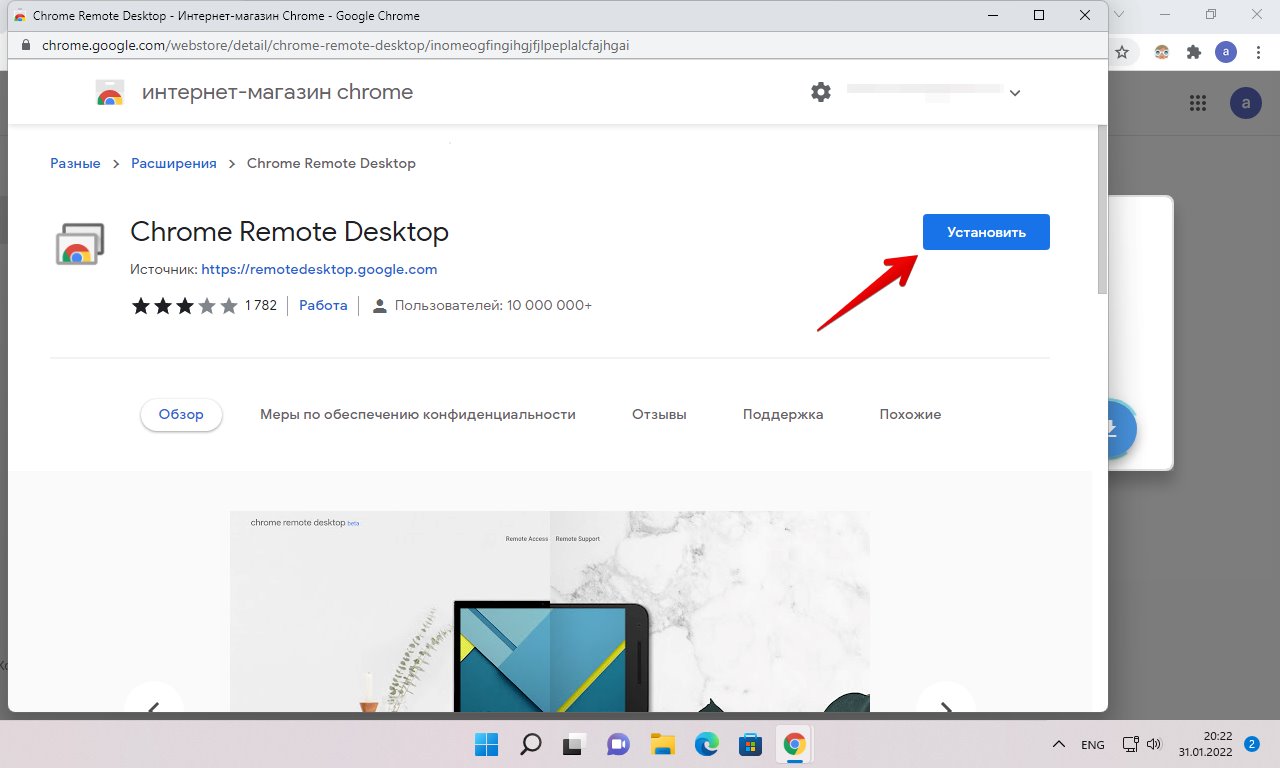Open network icon in system tray
The image size is (1280, 768).
(1131, 744)
